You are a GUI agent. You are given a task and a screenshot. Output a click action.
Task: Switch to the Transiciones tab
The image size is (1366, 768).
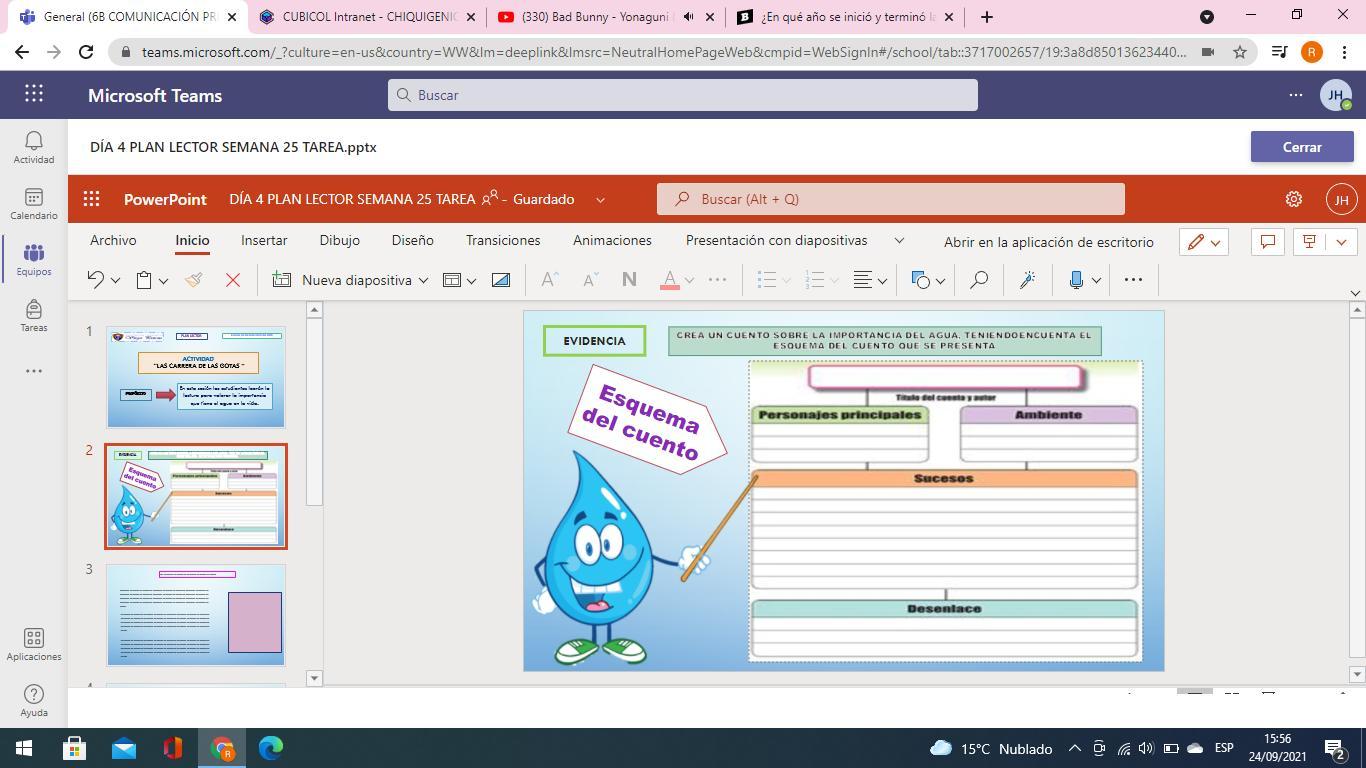pyautogui.click(x=503, y=241)
